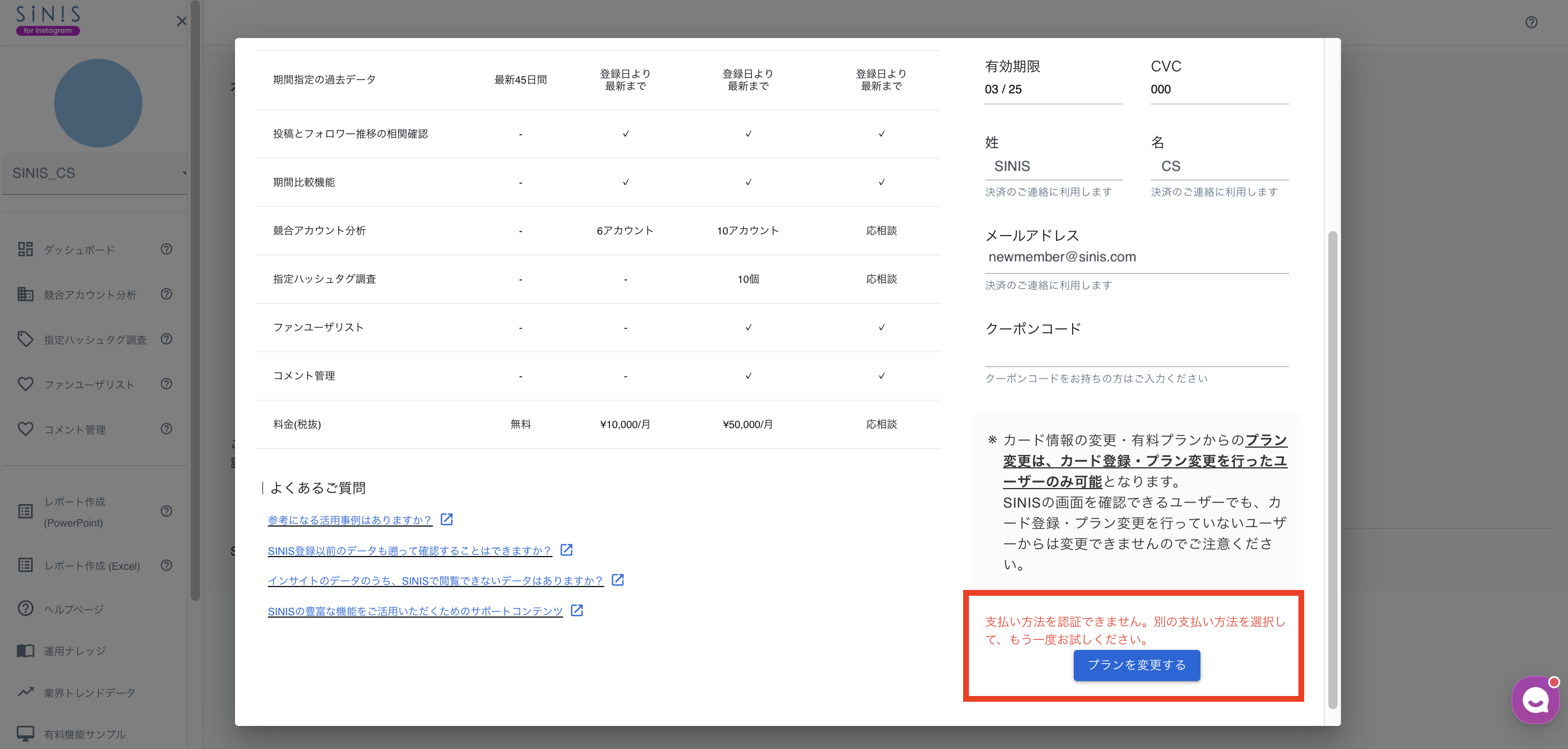Open the ヘルプページ menu entry
The width and height of the screenshot is (1568, 749).
click(x=75, y=609)
